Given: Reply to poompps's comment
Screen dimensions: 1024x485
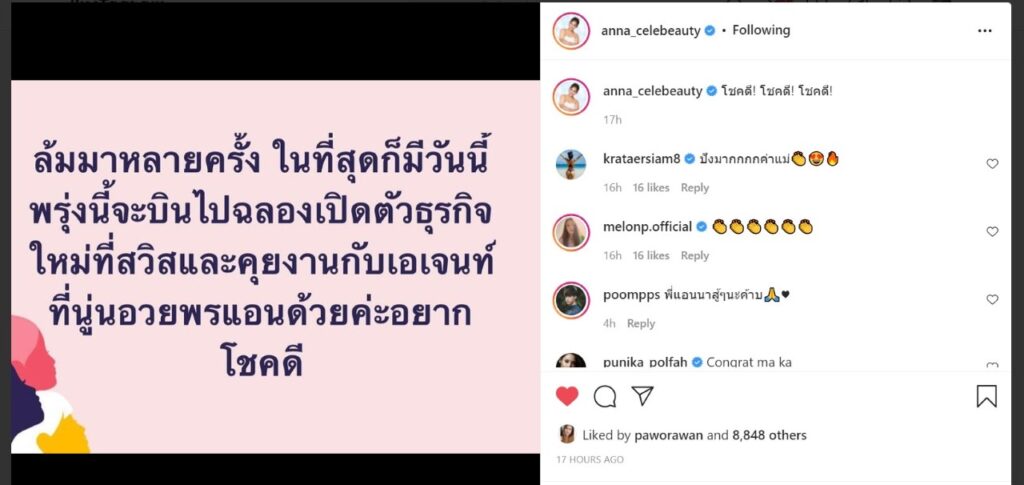Looking at the screenshot, I should pos(641,324).
